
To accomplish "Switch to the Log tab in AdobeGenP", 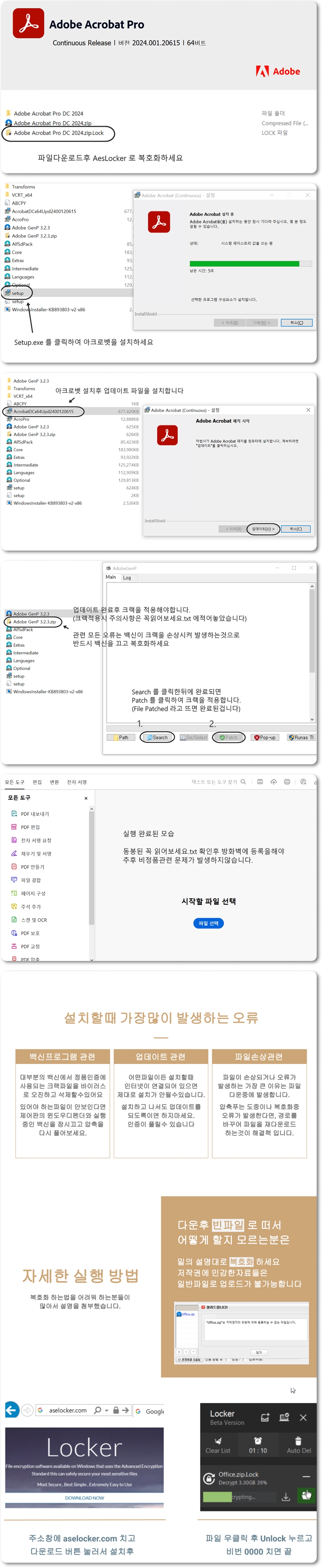I will click(x=127, y=577).
